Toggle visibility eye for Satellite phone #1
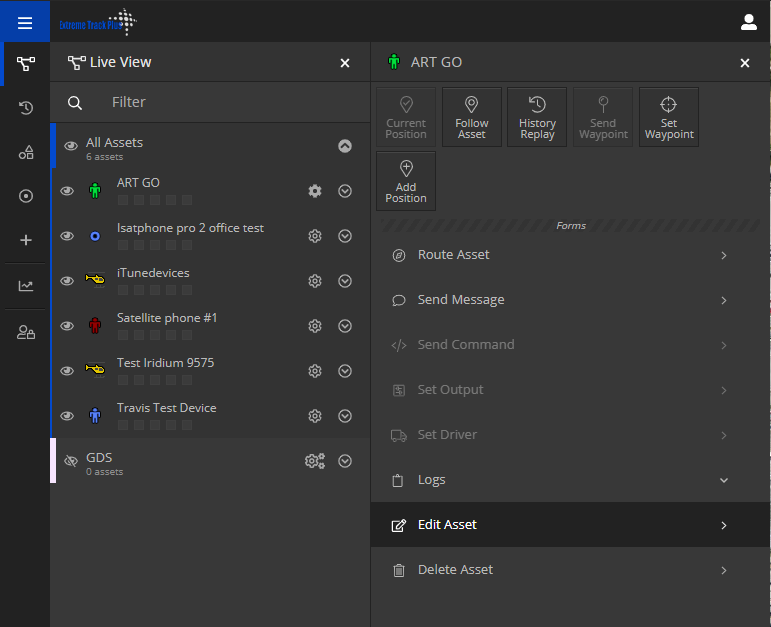 67,326
